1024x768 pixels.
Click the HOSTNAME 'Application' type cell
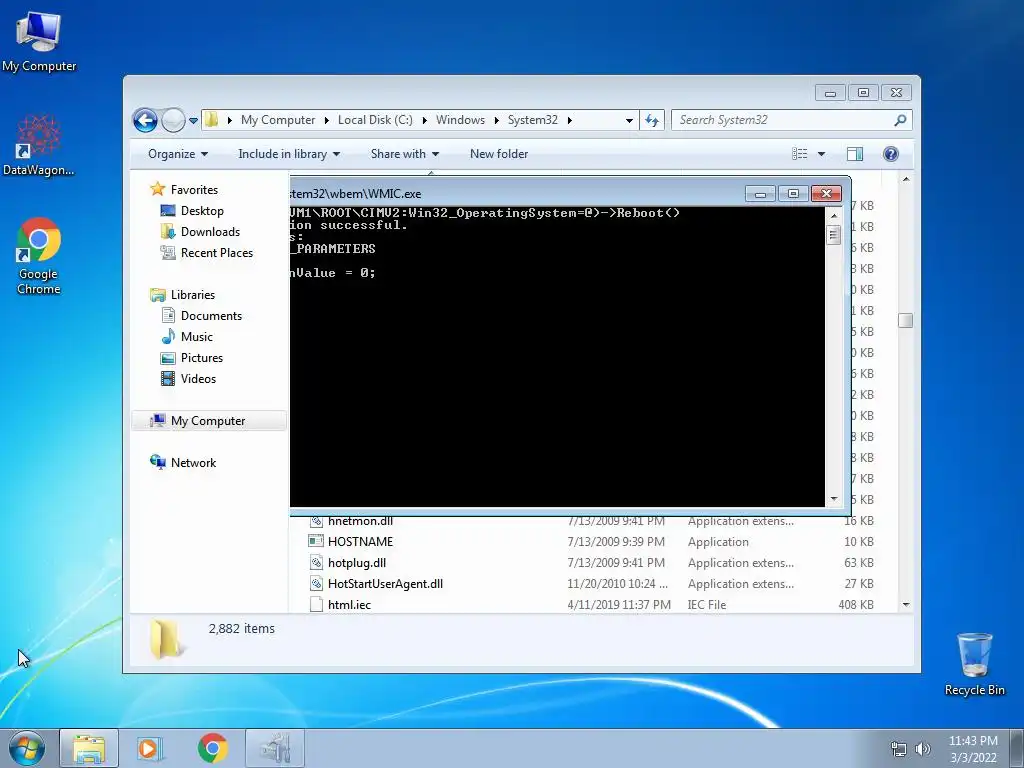[718, 542]
